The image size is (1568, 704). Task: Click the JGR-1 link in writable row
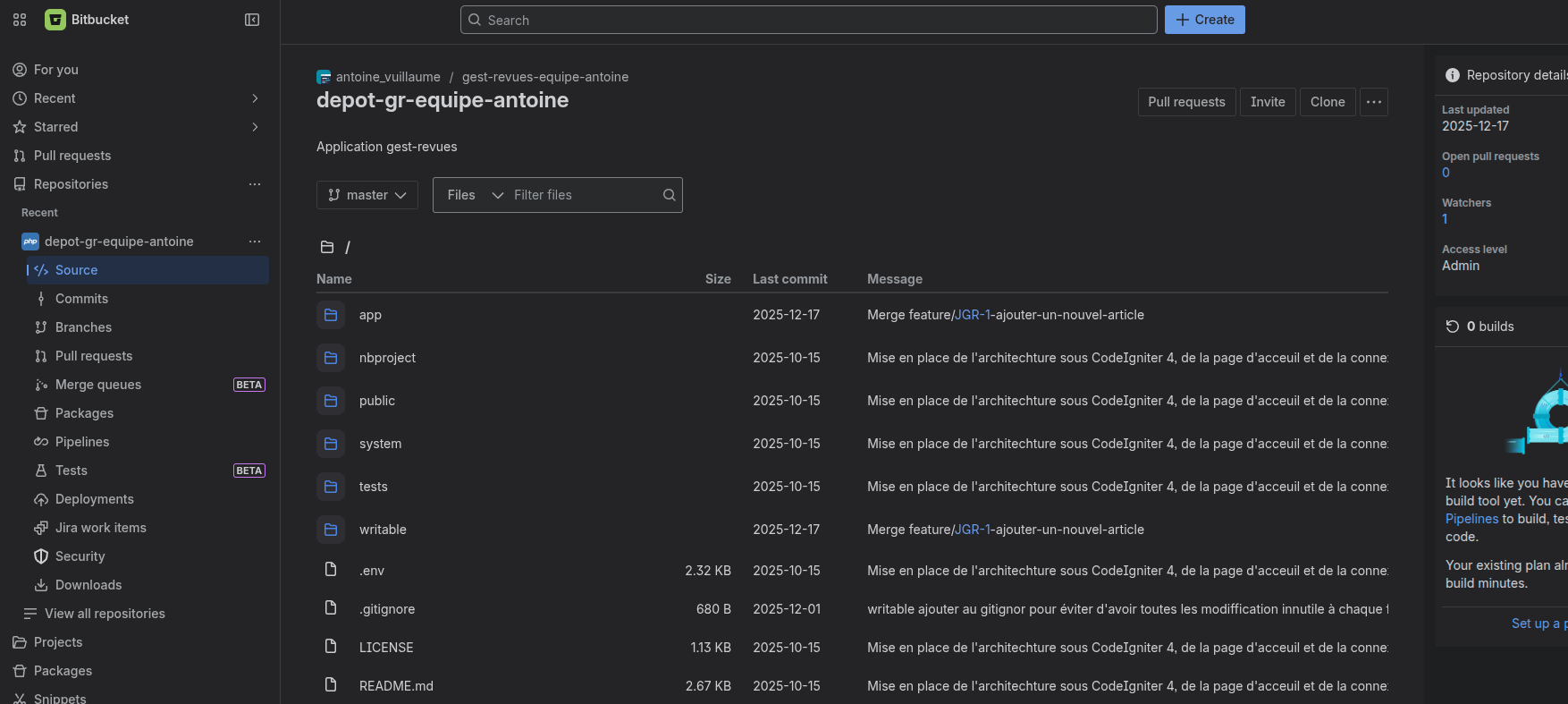(973, 530)
